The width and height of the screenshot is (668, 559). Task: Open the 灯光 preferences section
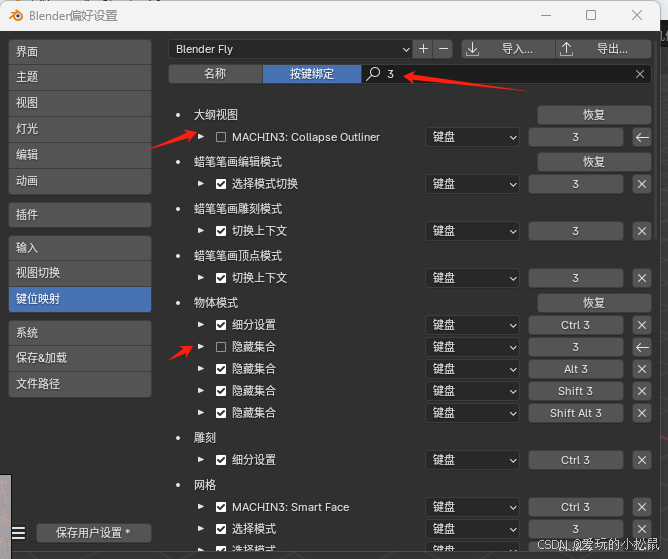pyautogui.click(x=80, y=130)
